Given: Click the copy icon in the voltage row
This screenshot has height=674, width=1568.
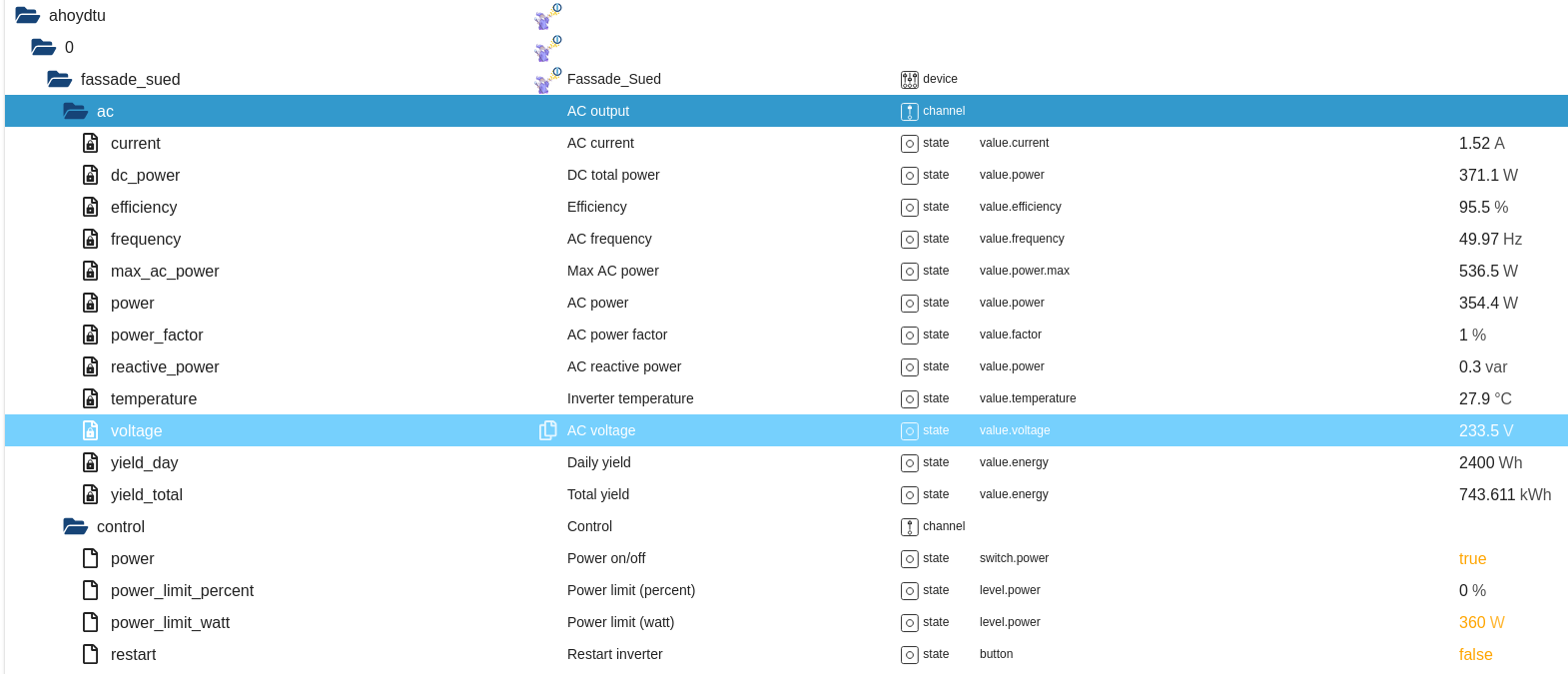Looking at the screenshot, I should point(547,430).
